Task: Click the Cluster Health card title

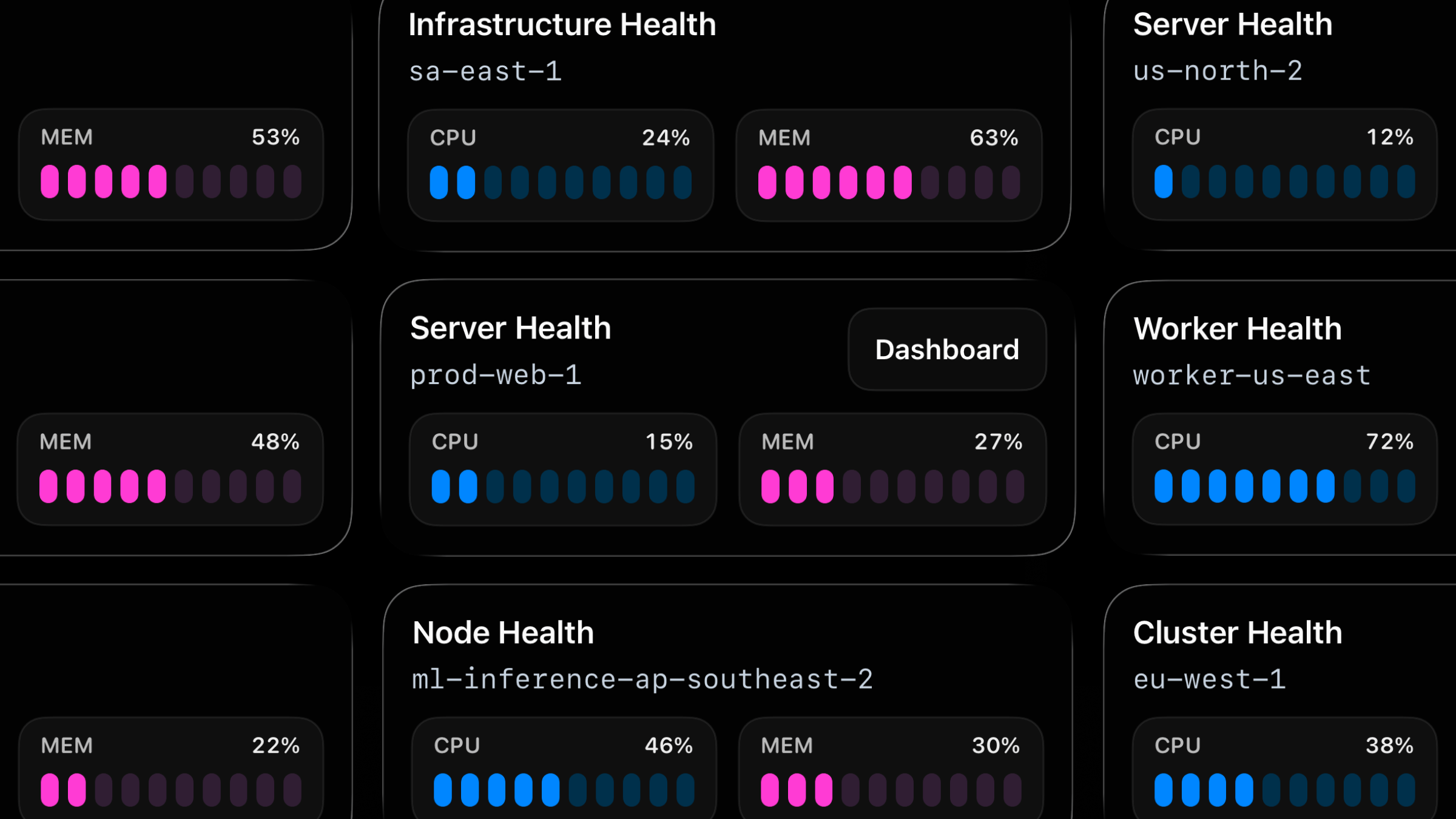Action: pos(1237,633)
